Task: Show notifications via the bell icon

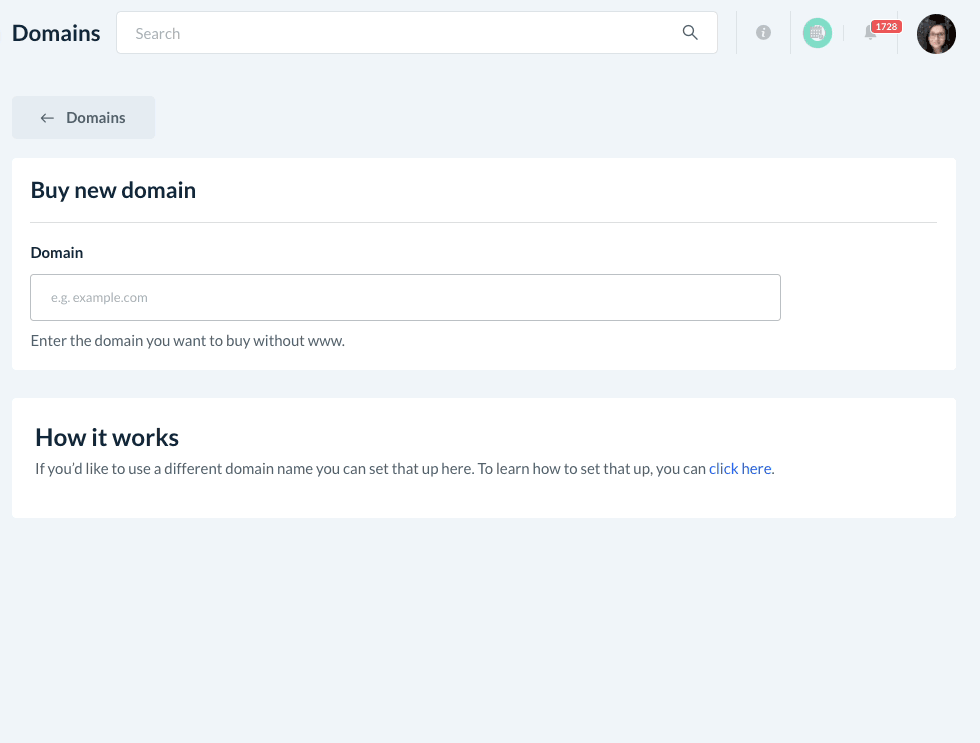Action: 870,35
